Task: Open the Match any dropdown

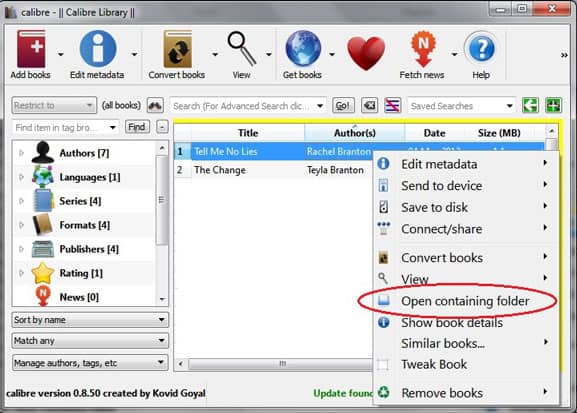Action: pyautogui.click(x=90, y=341)
